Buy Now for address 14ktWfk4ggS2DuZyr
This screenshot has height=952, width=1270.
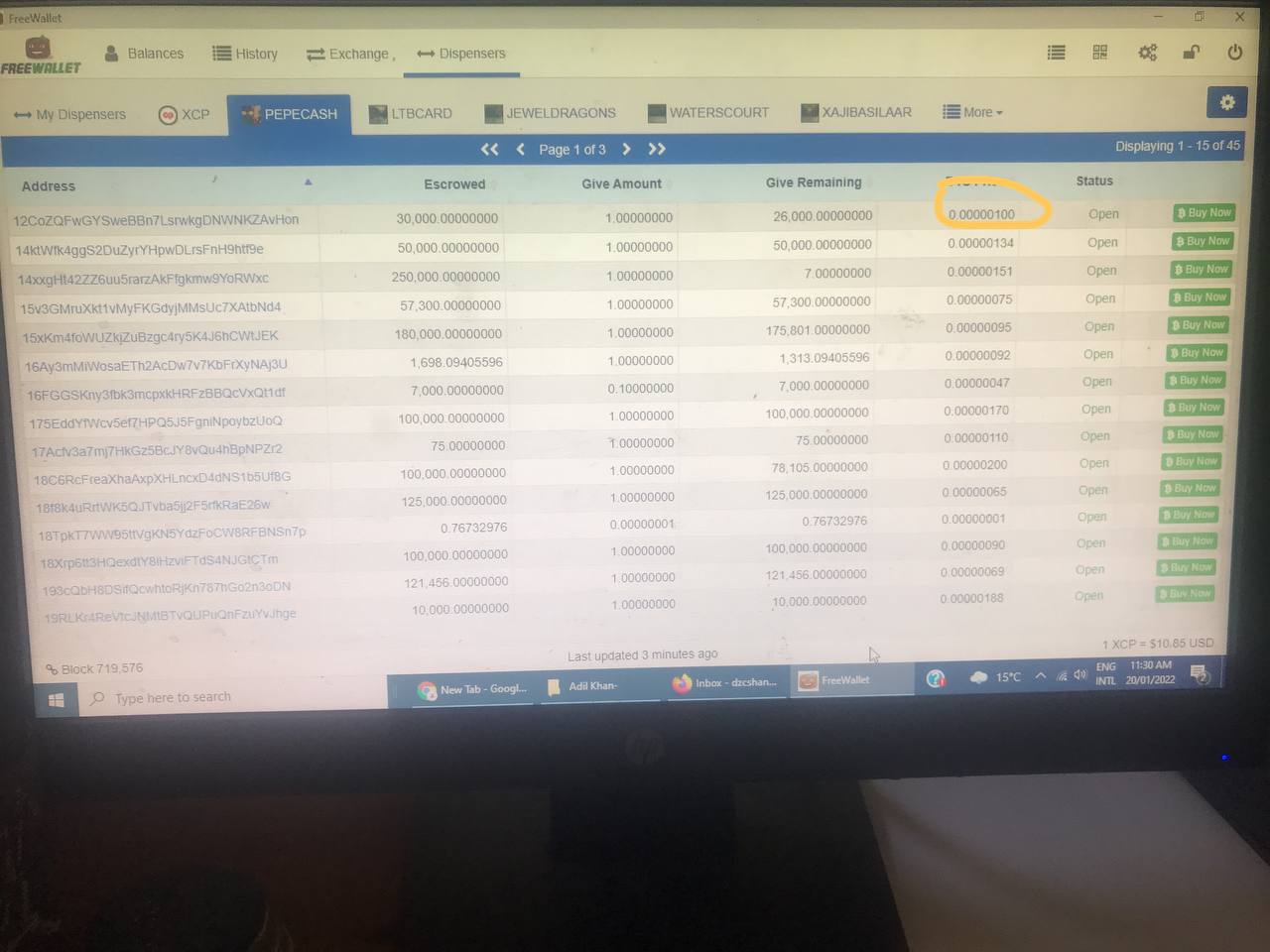(x=1202, y=241)
